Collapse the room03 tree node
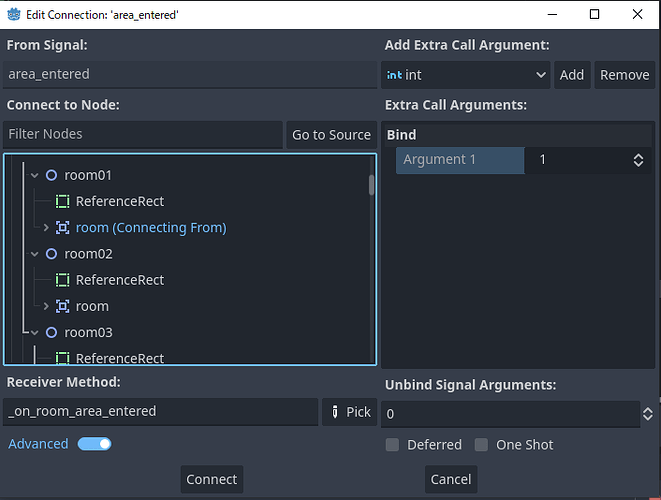 tap(35, 333)
